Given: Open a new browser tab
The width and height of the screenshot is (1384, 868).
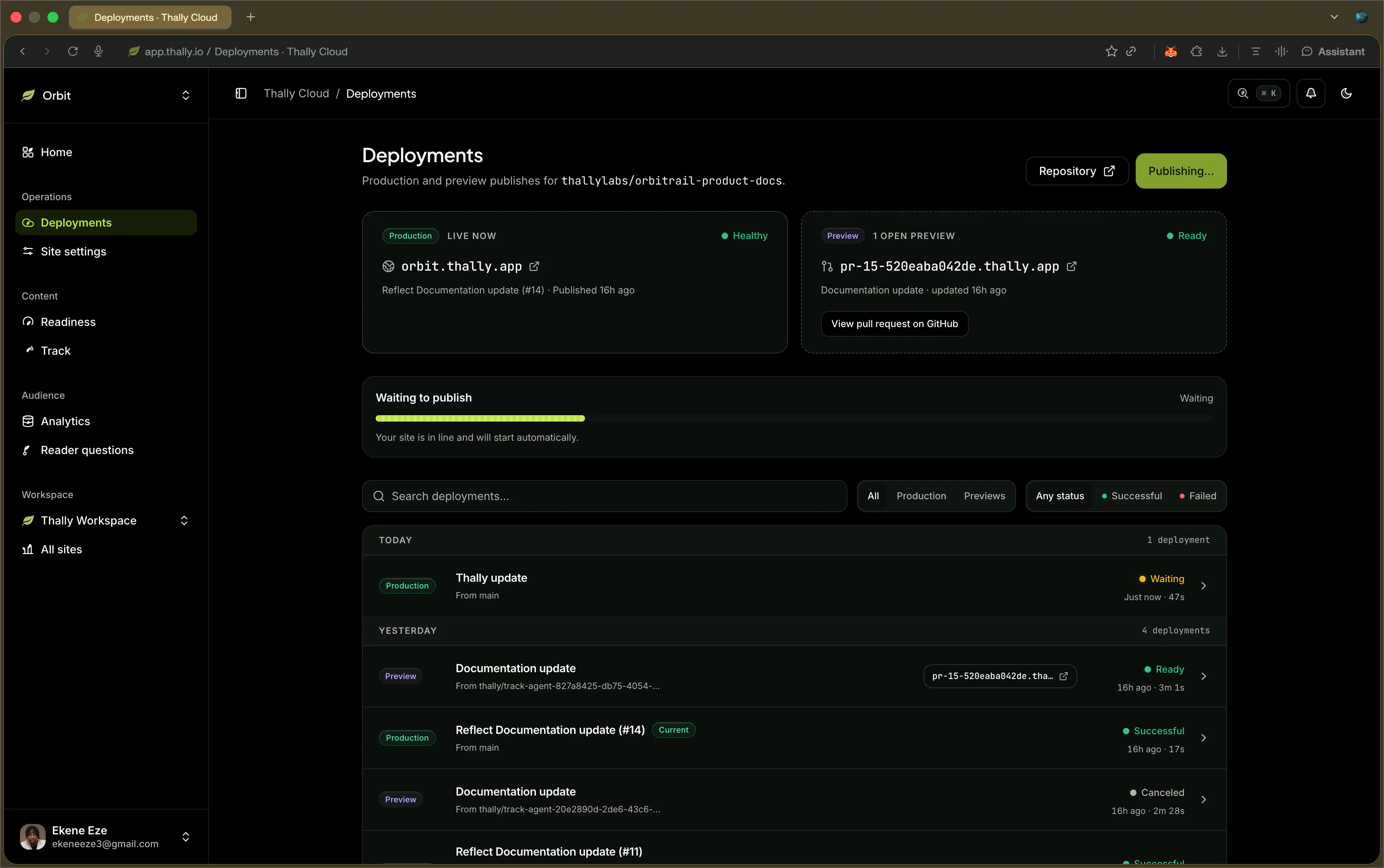Looking at the screenshot, I should pyautogui.click(x=250, y=17).
